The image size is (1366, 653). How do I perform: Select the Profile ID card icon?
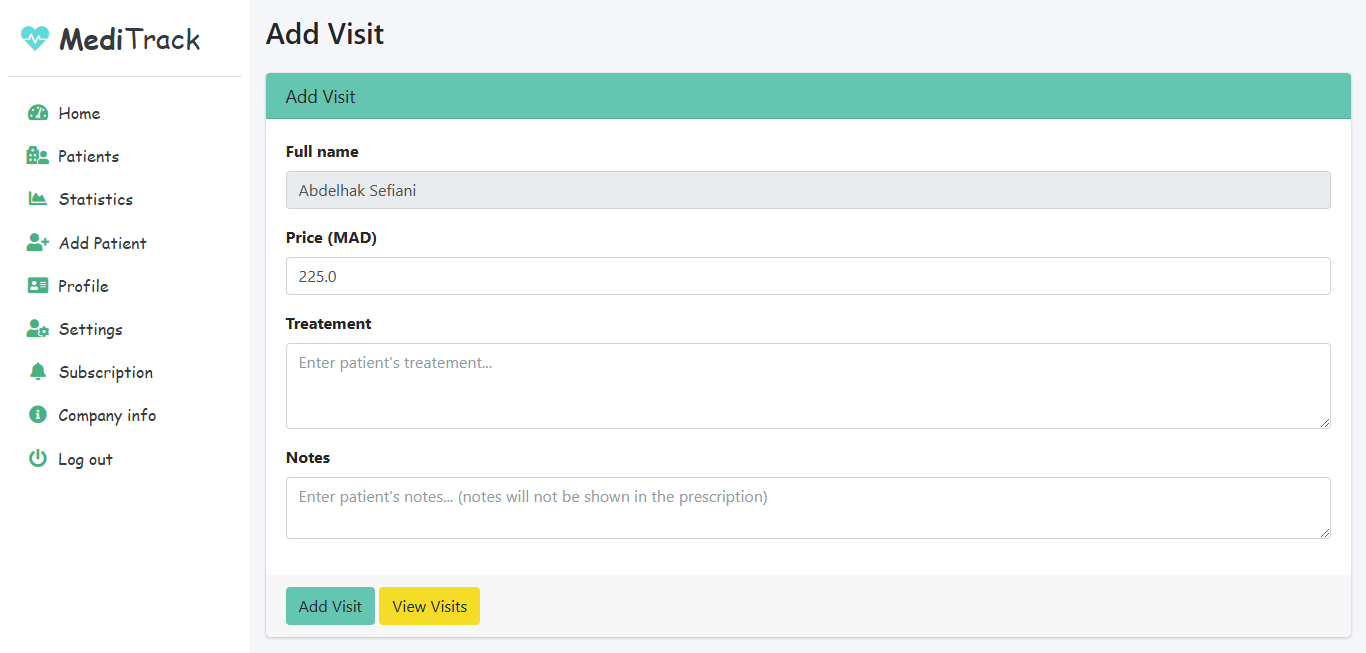(x=38, y=286)
